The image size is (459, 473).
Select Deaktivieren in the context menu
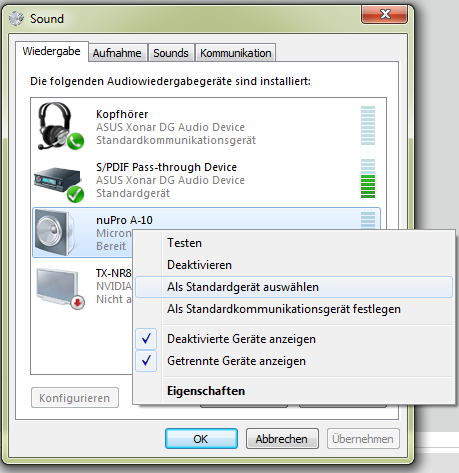point(294,265)
